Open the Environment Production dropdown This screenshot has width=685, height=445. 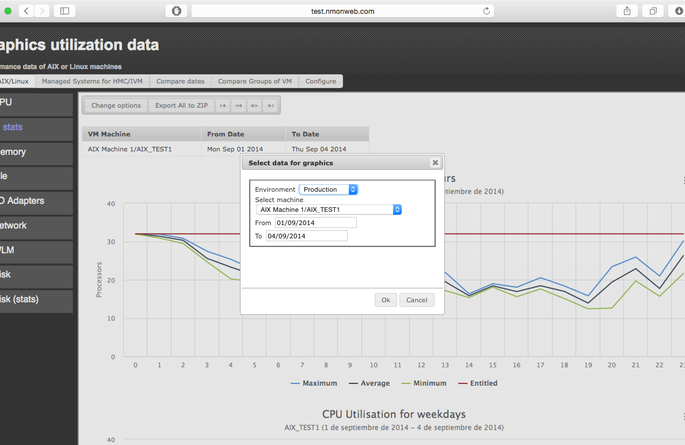329,189
